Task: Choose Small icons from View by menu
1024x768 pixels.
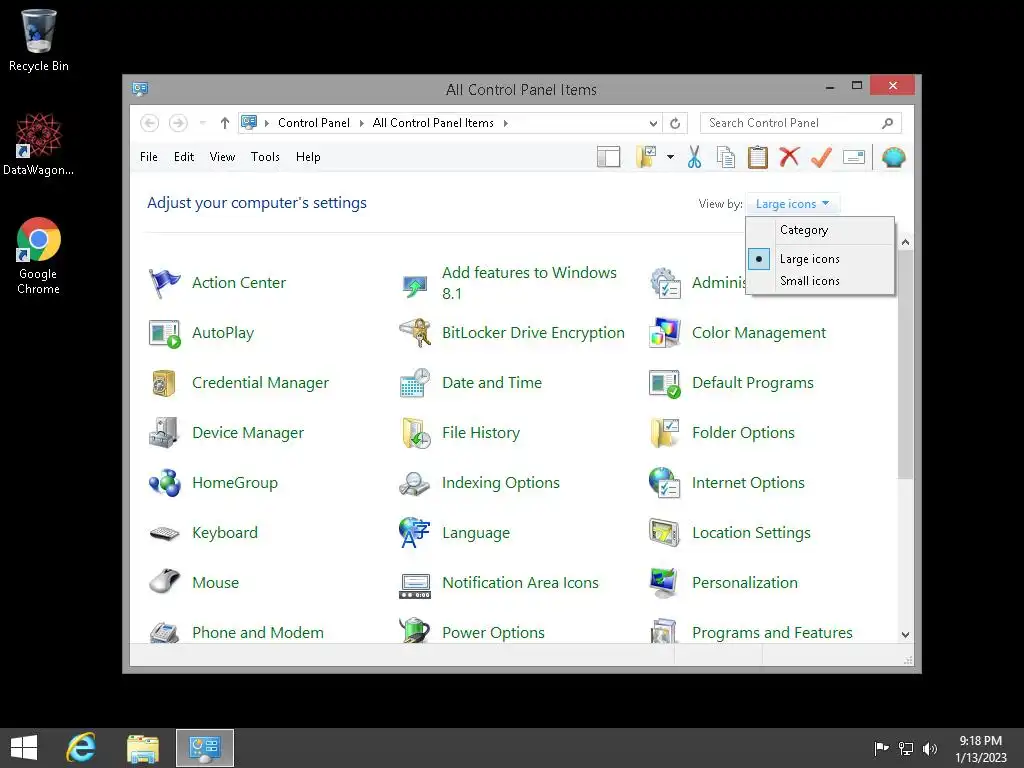Action: click(x=810, y=281)
